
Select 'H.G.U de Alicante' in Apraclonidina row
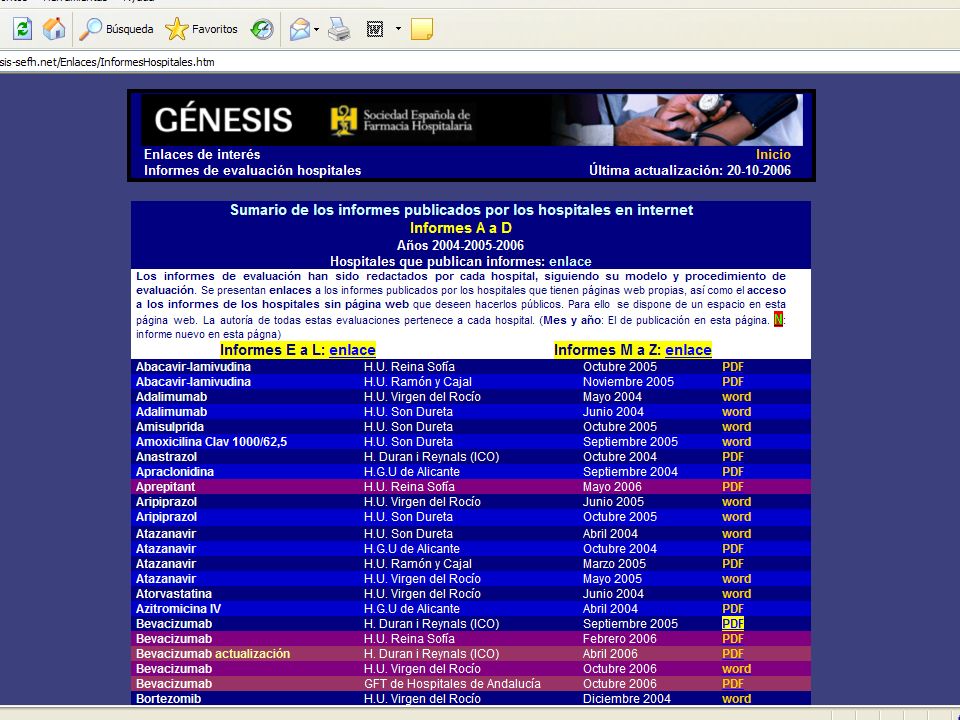(411, 471)
